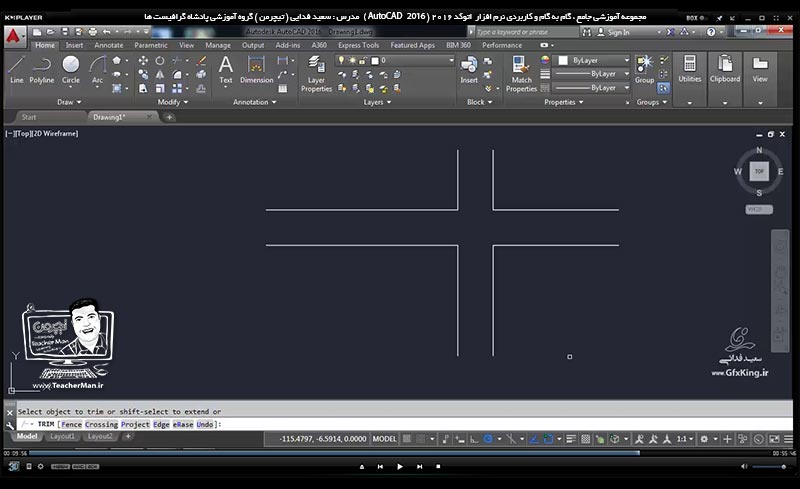Click the Stretch tool icon
Screen dimensions: 800x489
[143, 88]
